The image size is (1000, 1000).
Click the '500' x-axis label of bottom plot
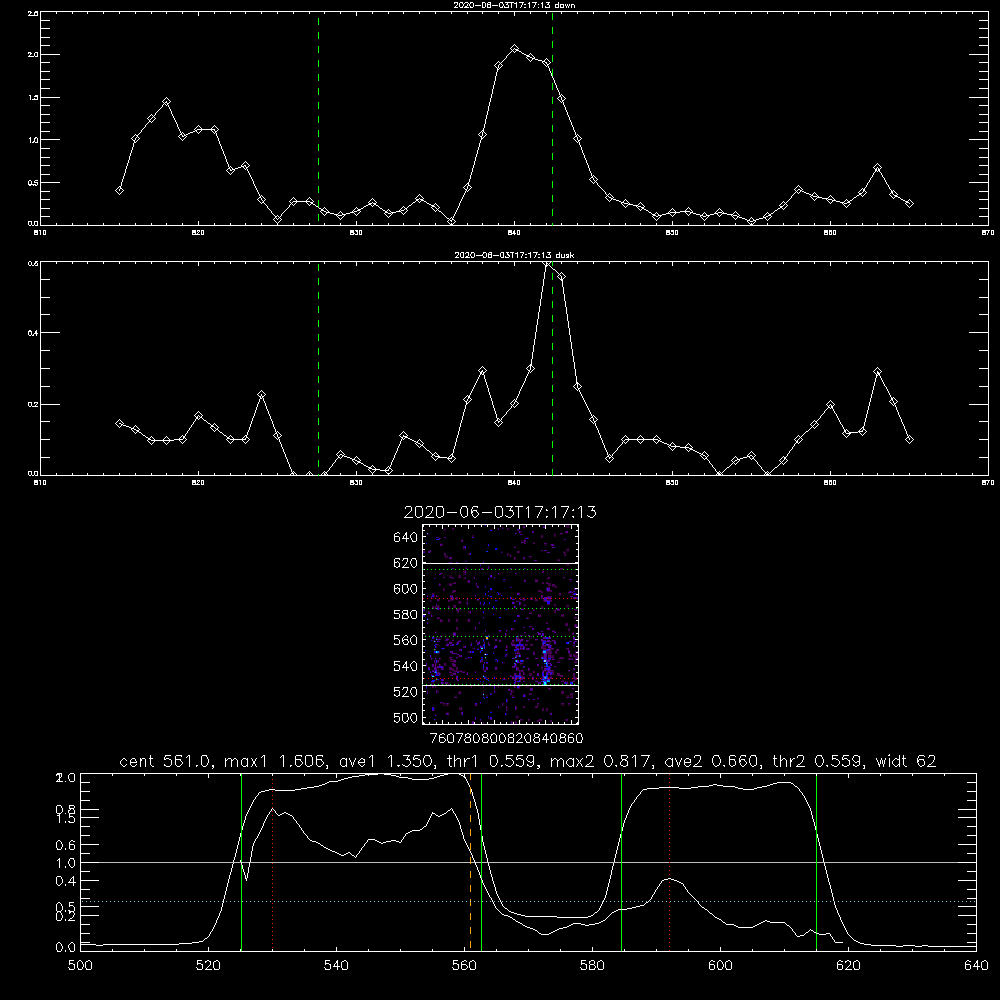point(80,966)
